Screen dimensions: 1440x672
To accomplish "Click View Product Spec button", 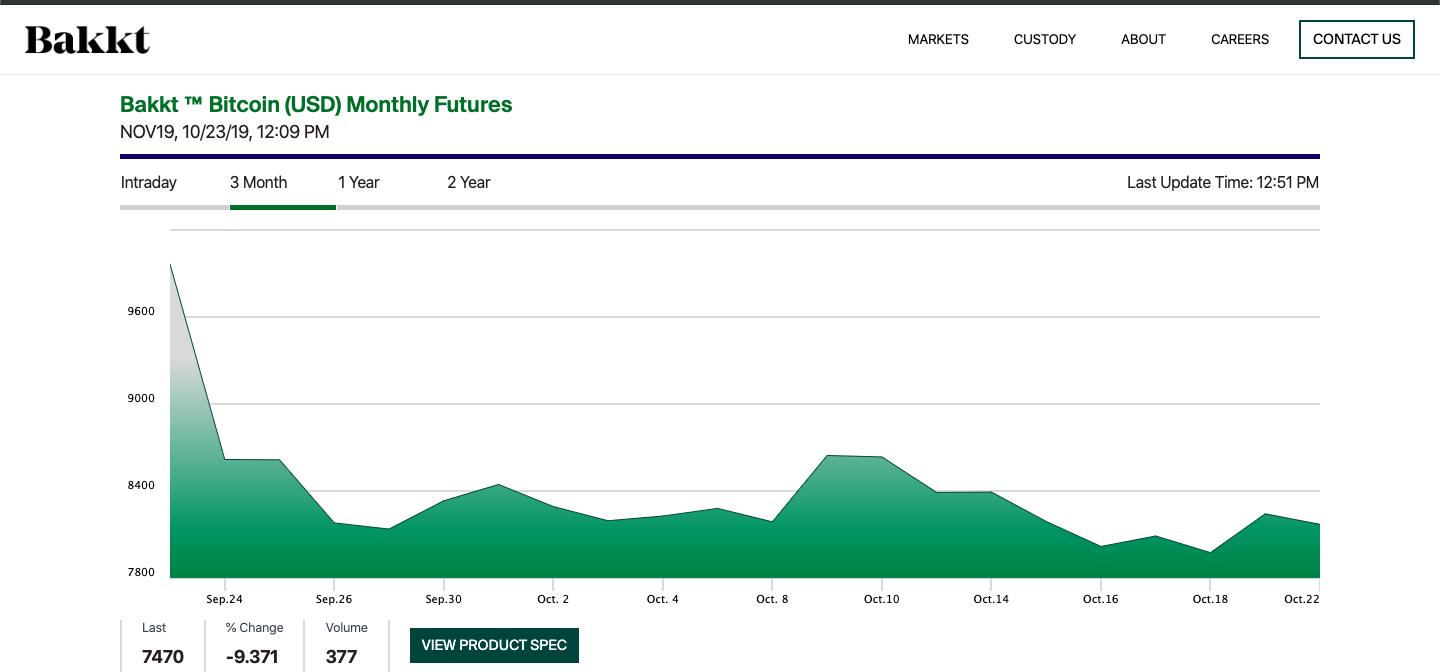I will point(494,645).
